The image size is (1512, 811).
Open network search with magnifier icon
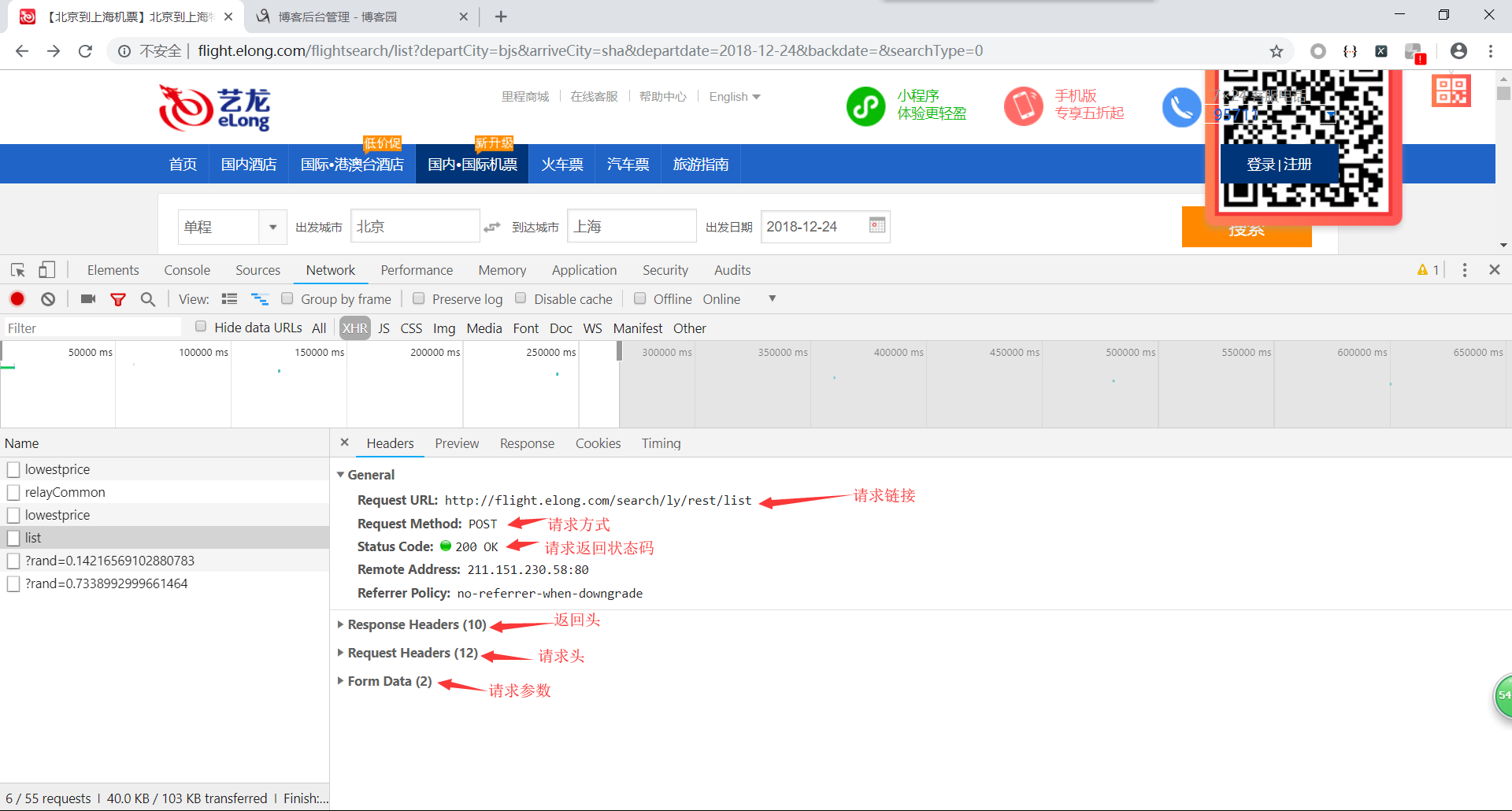click(148, 299)
